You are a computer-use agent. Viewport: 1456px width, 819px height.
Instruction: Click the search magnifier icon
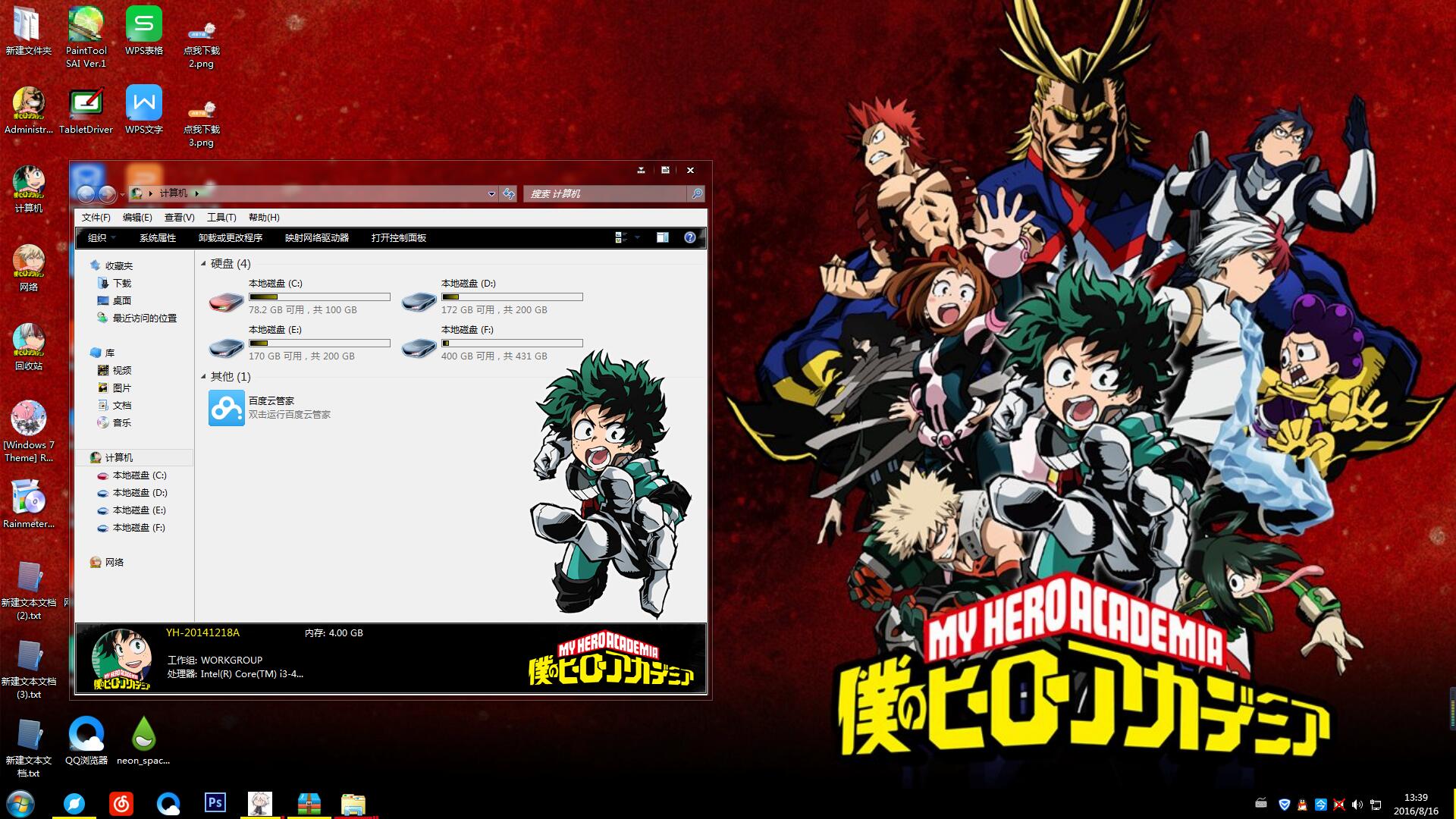tap(696, 194)
